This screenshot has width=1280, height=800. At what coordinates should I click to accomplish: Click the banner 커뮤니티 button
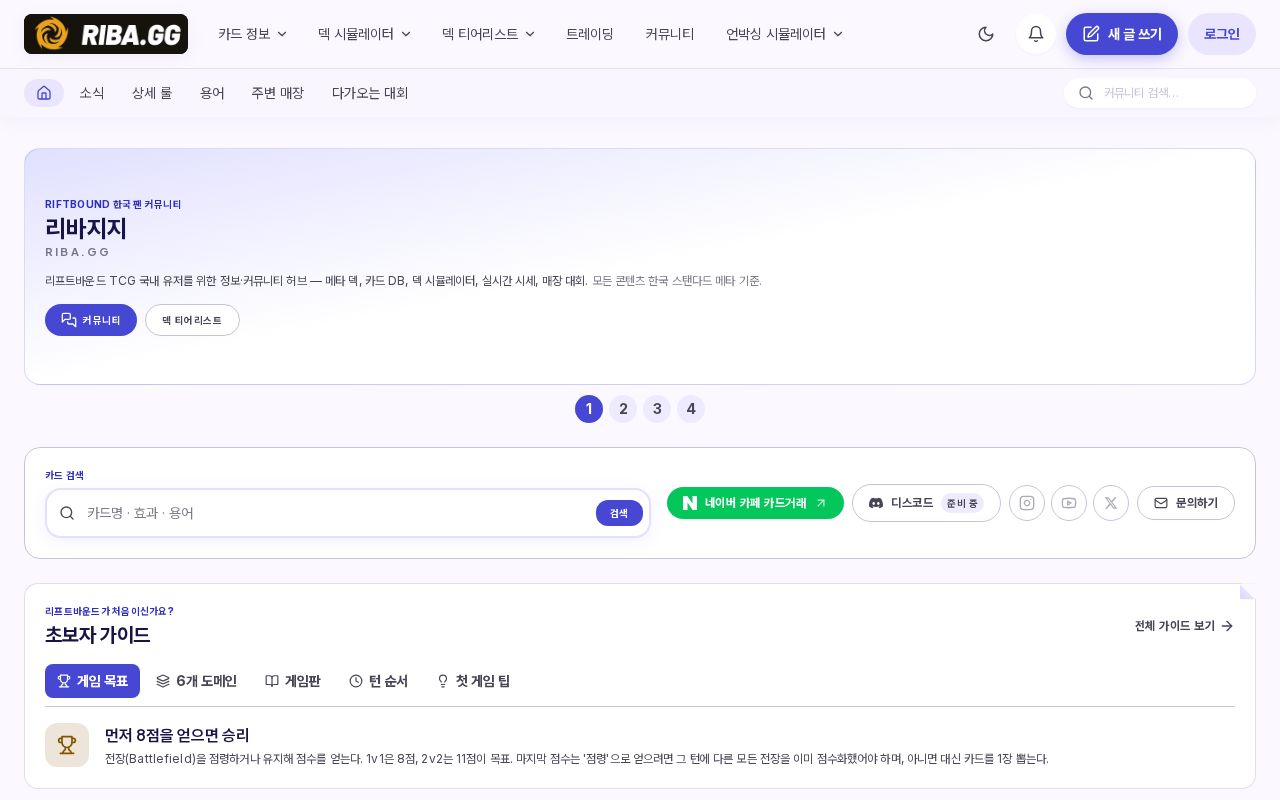point(91,320)
